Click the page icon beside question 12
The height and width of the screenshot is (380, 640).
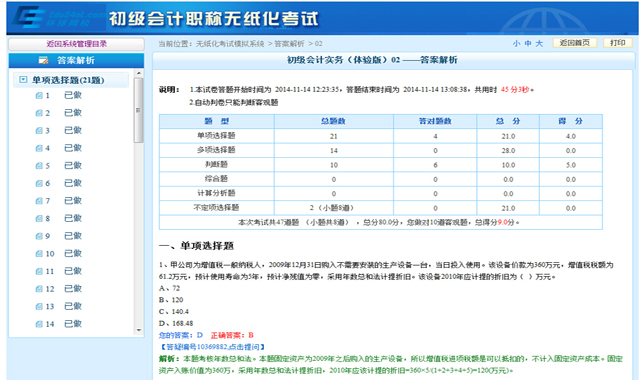pyautogui.click(x=39, y=289)
